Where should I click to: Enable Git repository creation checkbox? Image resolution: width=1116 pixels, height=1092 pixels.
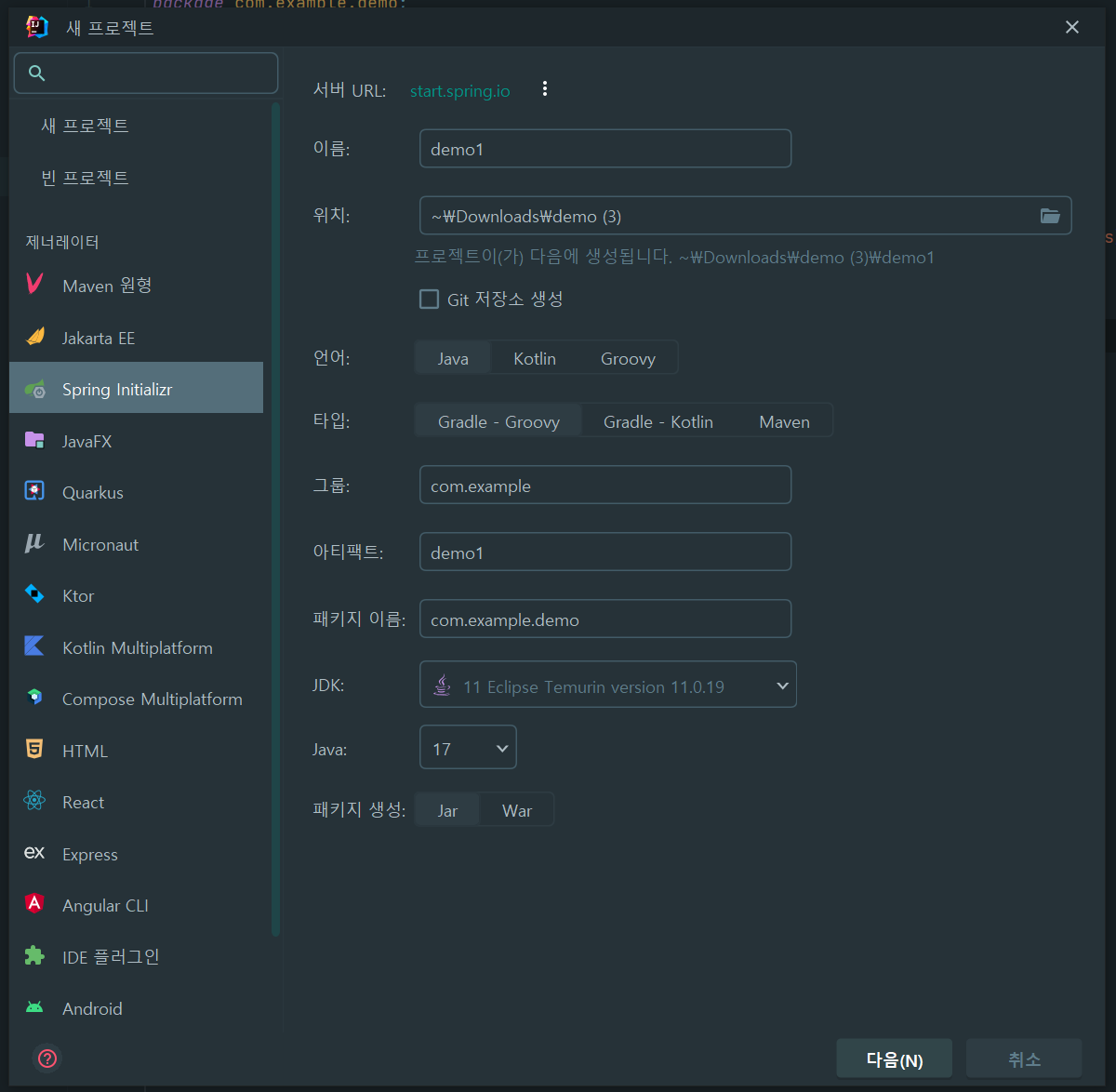point(429,299)
